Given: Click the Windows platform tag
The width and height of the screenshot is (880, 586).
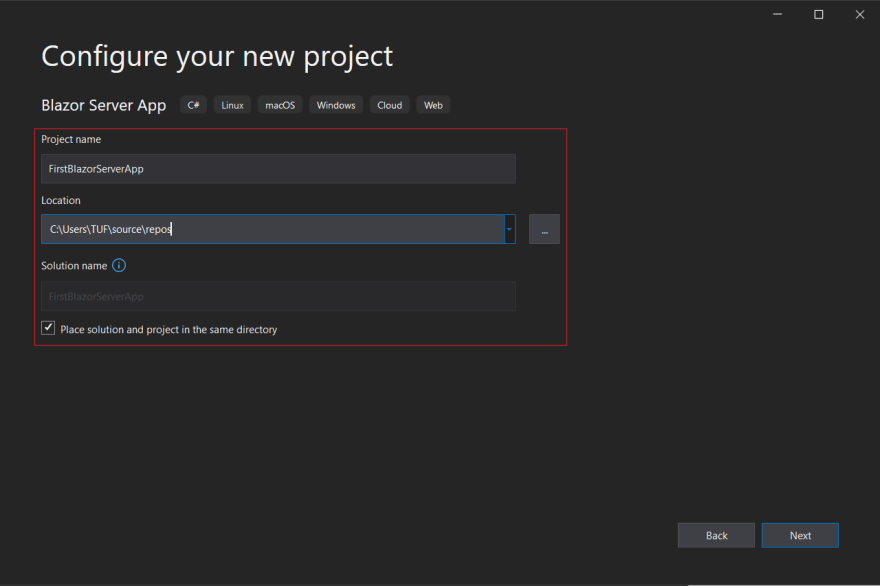Looking at the screenshot, I should pyautogui.click(x=336, y=105).
